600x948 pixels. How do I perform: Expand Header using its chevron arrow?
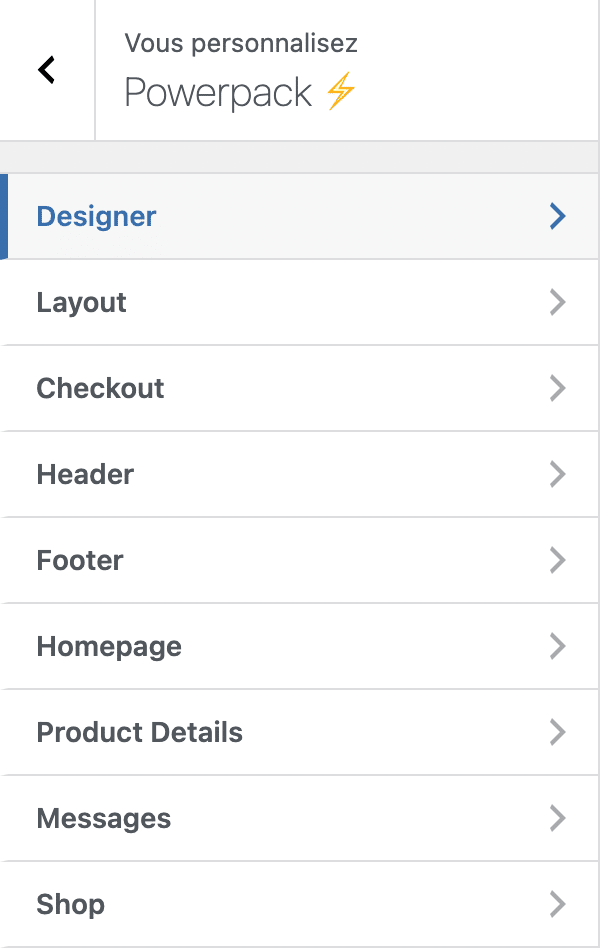coord(557,474)
